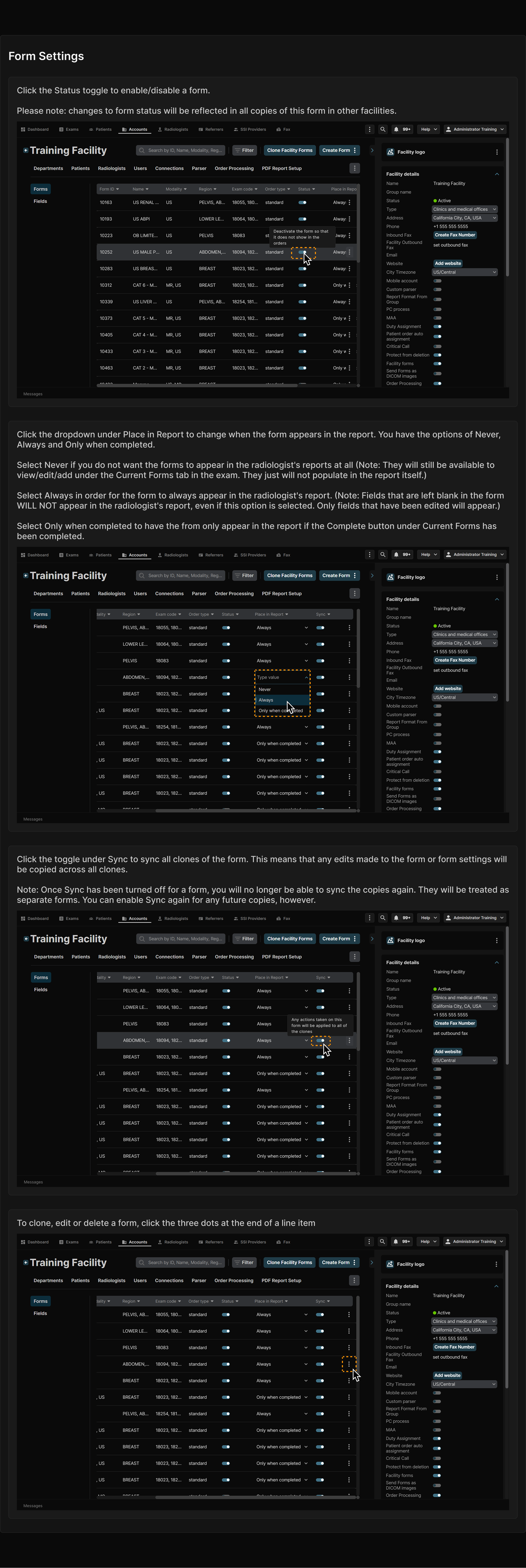Screen dimensions: 526x1568
Task: Open City Timezone dropdown in first screenshot
Action: click(x=465, y=272)
